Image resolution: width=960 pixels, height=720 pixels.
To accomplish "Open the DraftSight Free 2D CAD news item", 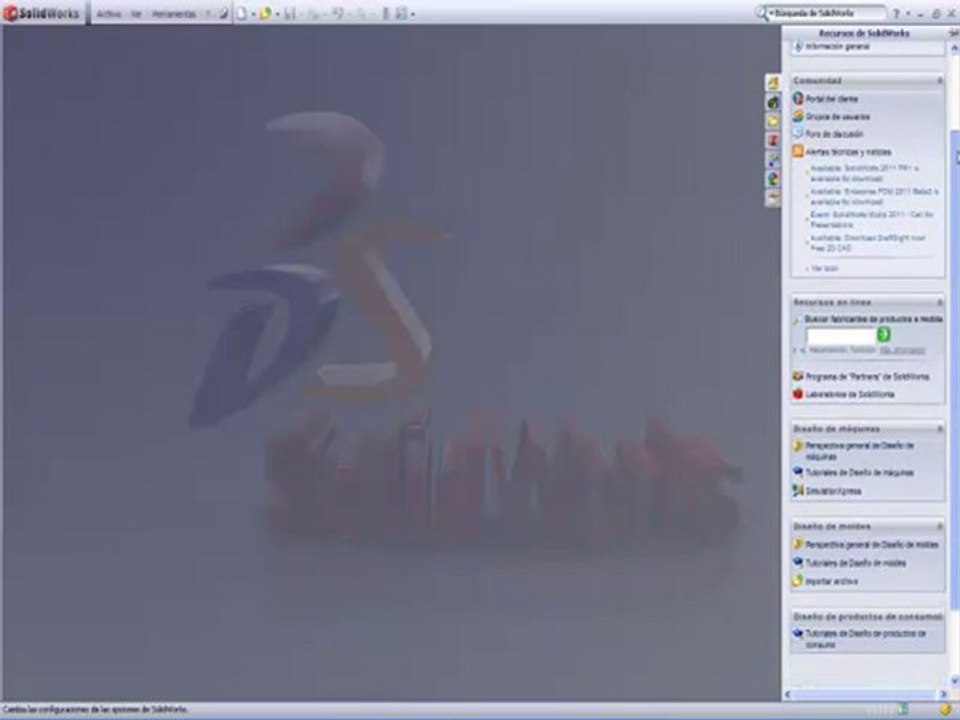I will coord(868,243).
